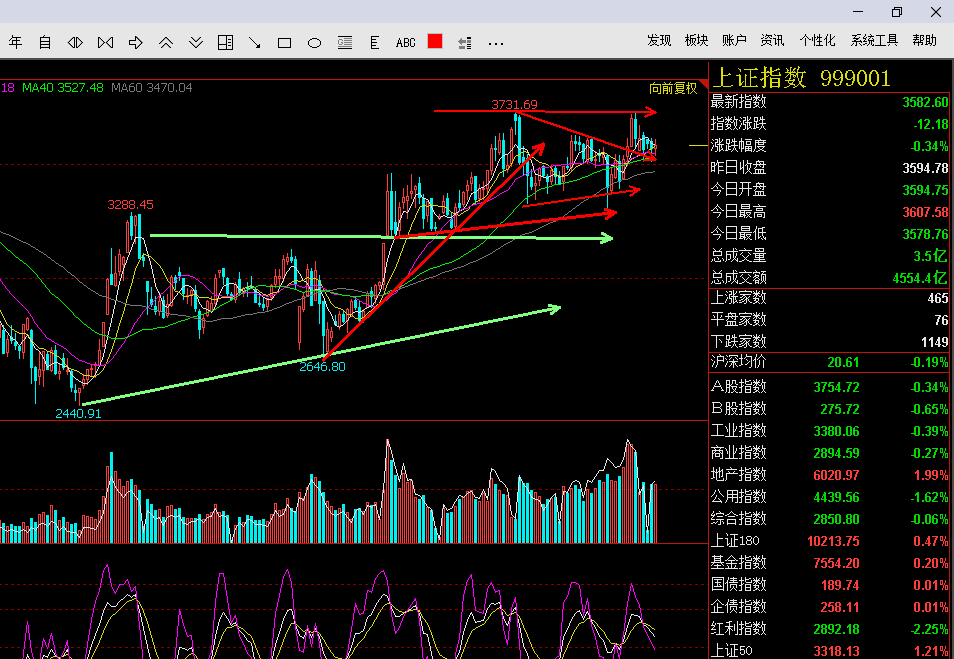Click the right arrow toolbar icon

point(136,43)
